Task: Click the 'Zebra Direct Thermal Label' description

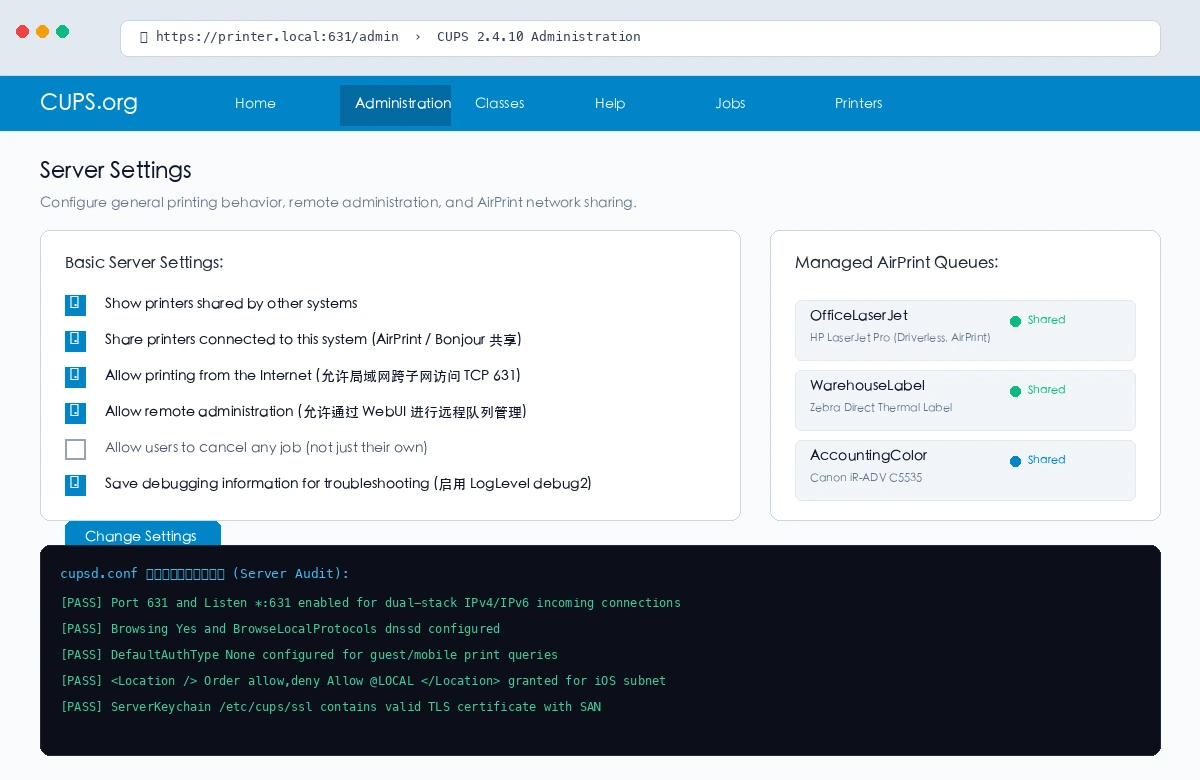Action: (881, 408)
